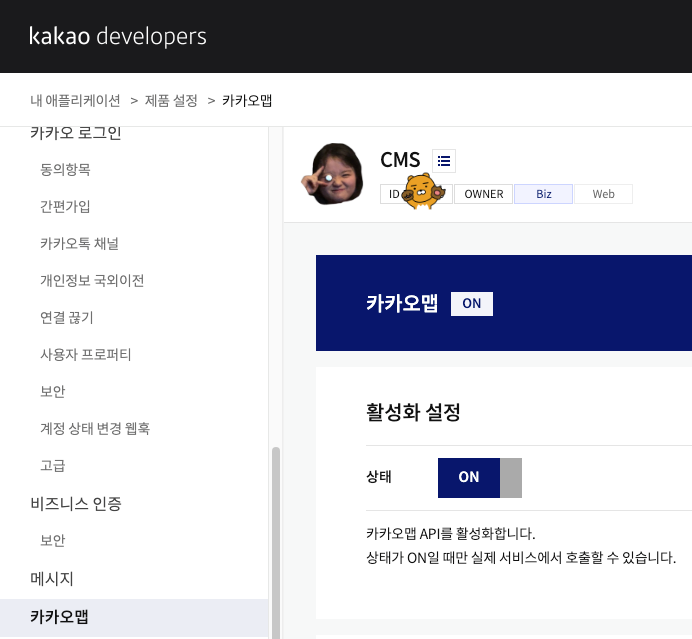Image resolution: width=692 pixels, height=639 pixels.
Task: Click the 상태 label
Action: pyautogui.click(x=379, y=477)
